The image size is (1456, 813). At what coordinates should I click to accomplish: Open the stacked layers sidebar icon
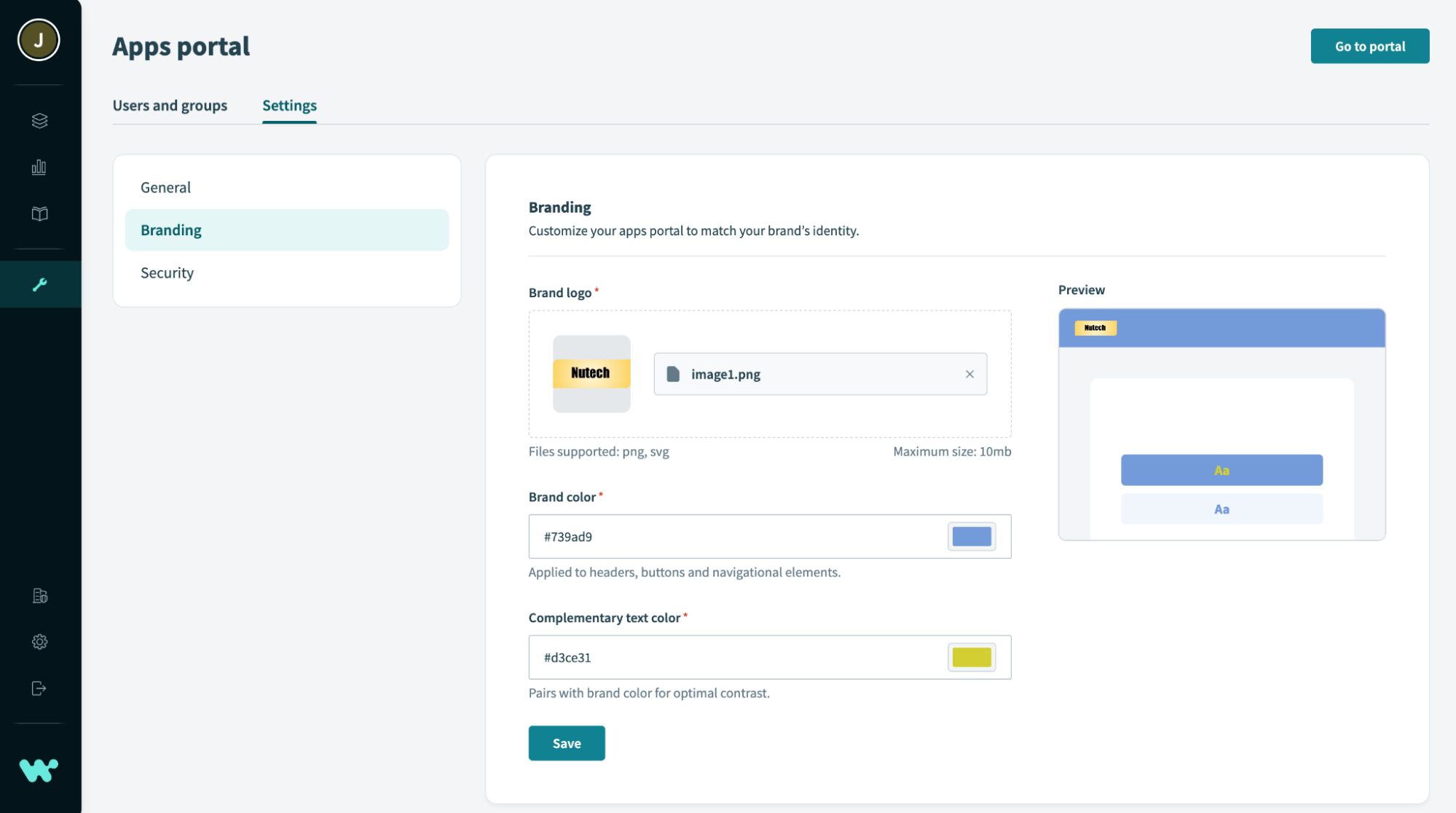click(x=39, y=121)
